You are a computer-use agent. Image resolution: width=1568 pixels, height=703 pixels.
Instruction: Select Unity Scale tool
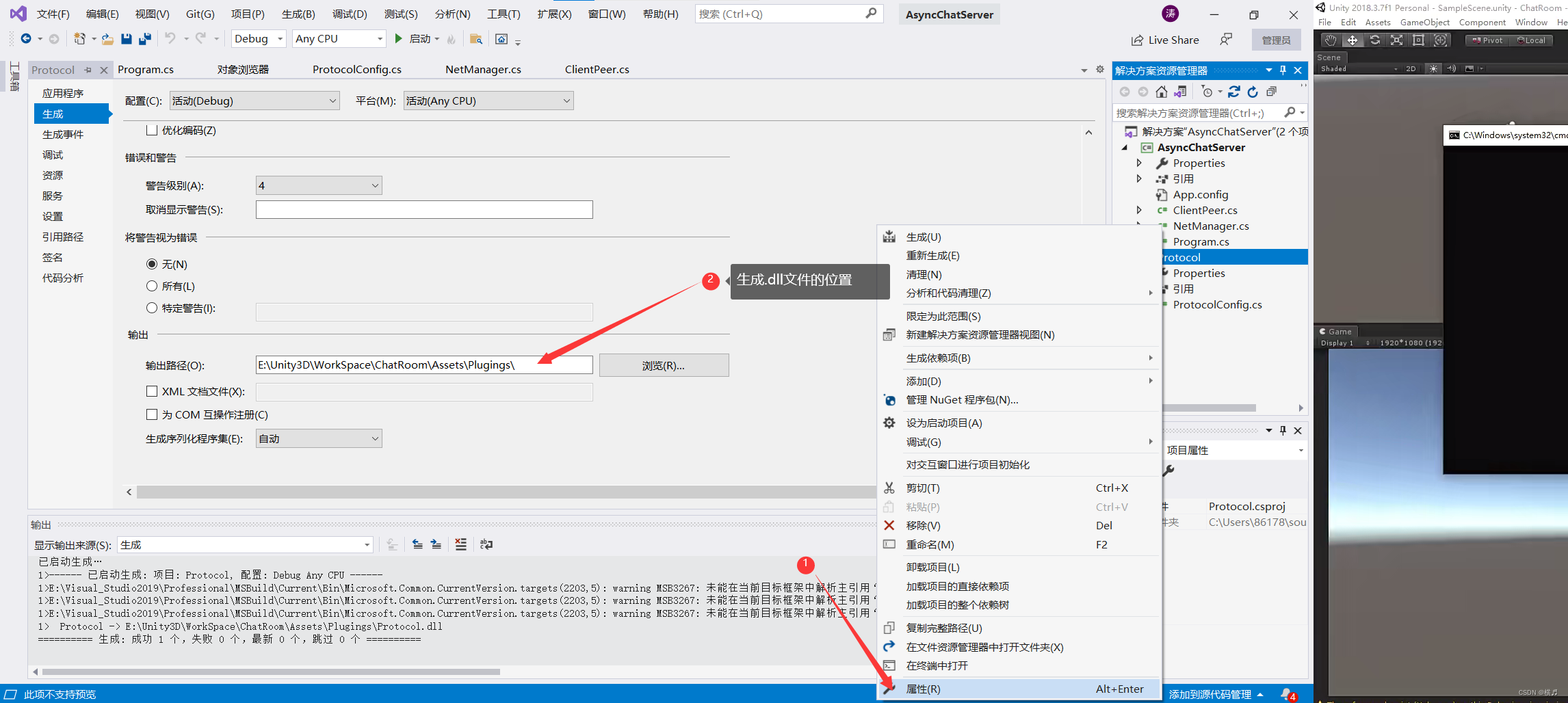(x=1396, y=40)
